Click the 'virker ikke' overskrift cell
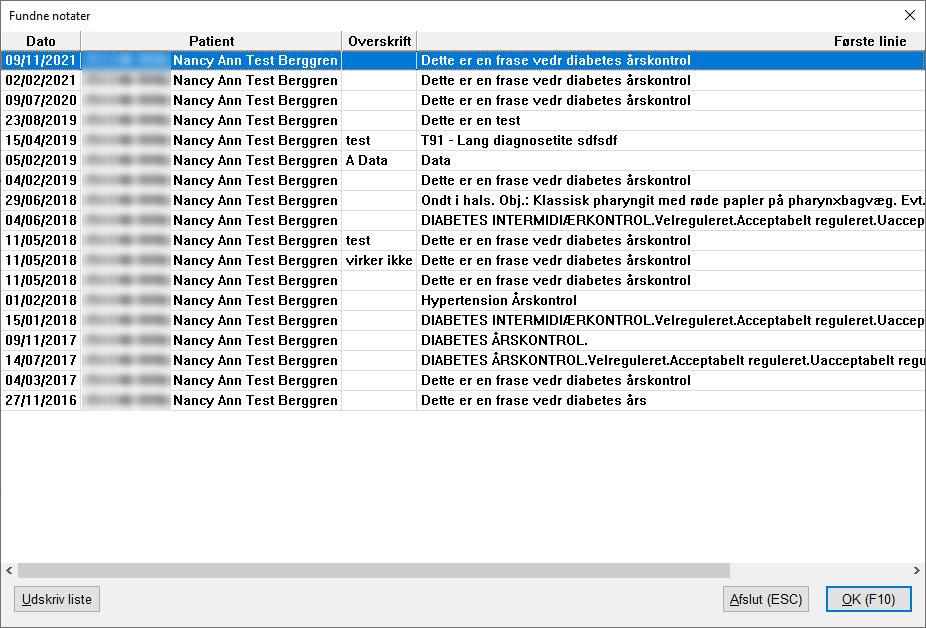 point(379,261)
